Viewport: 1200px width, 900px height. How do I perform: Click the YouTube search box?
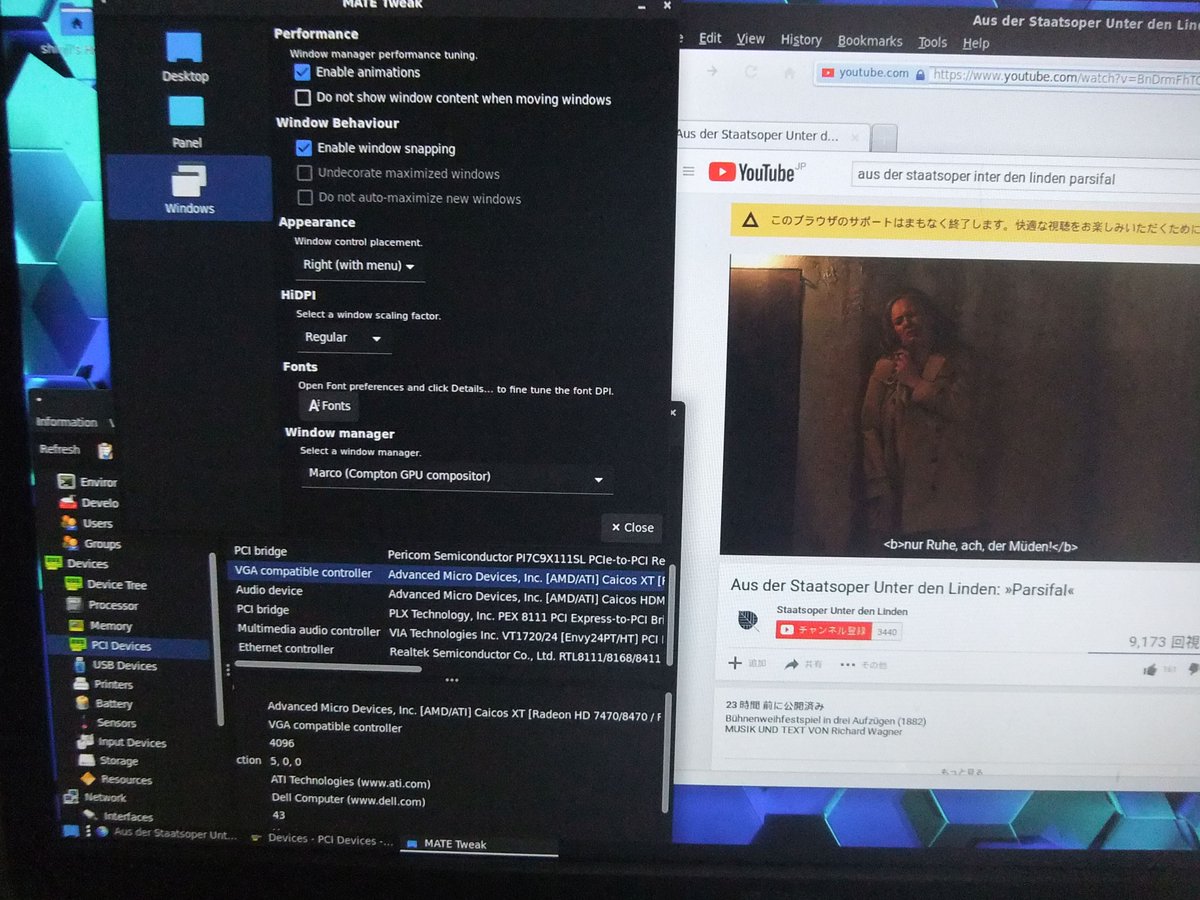pos(1025,178)
